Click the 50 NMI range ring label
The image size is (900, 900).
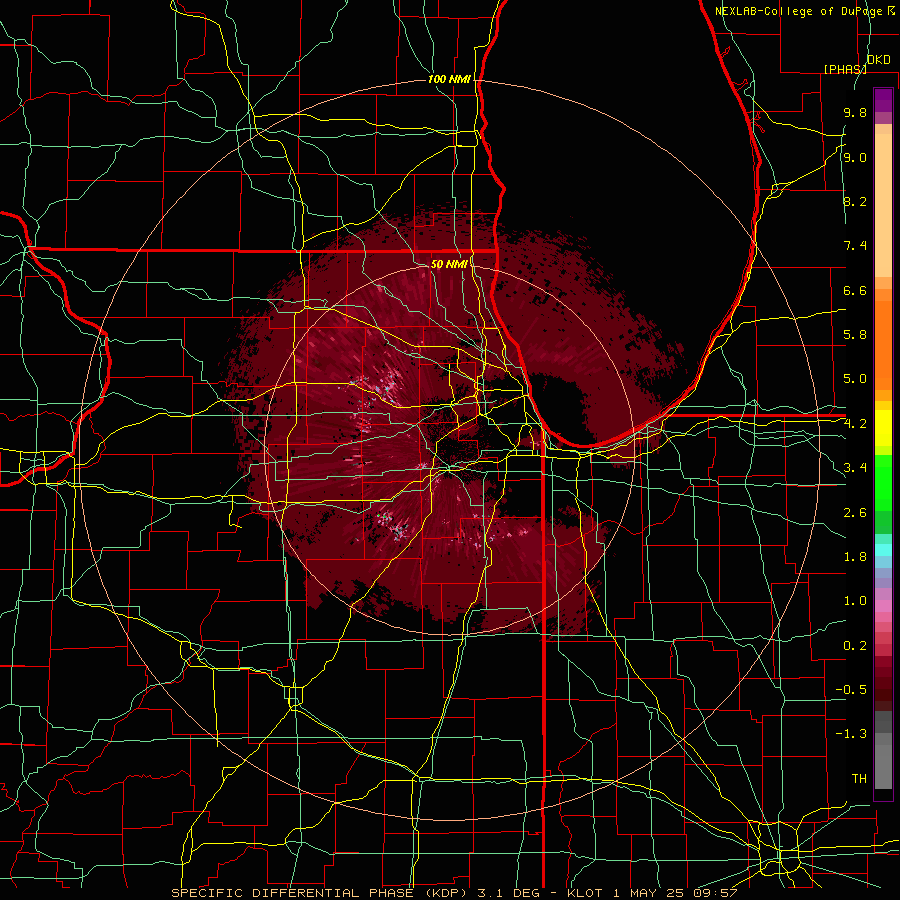449,264
